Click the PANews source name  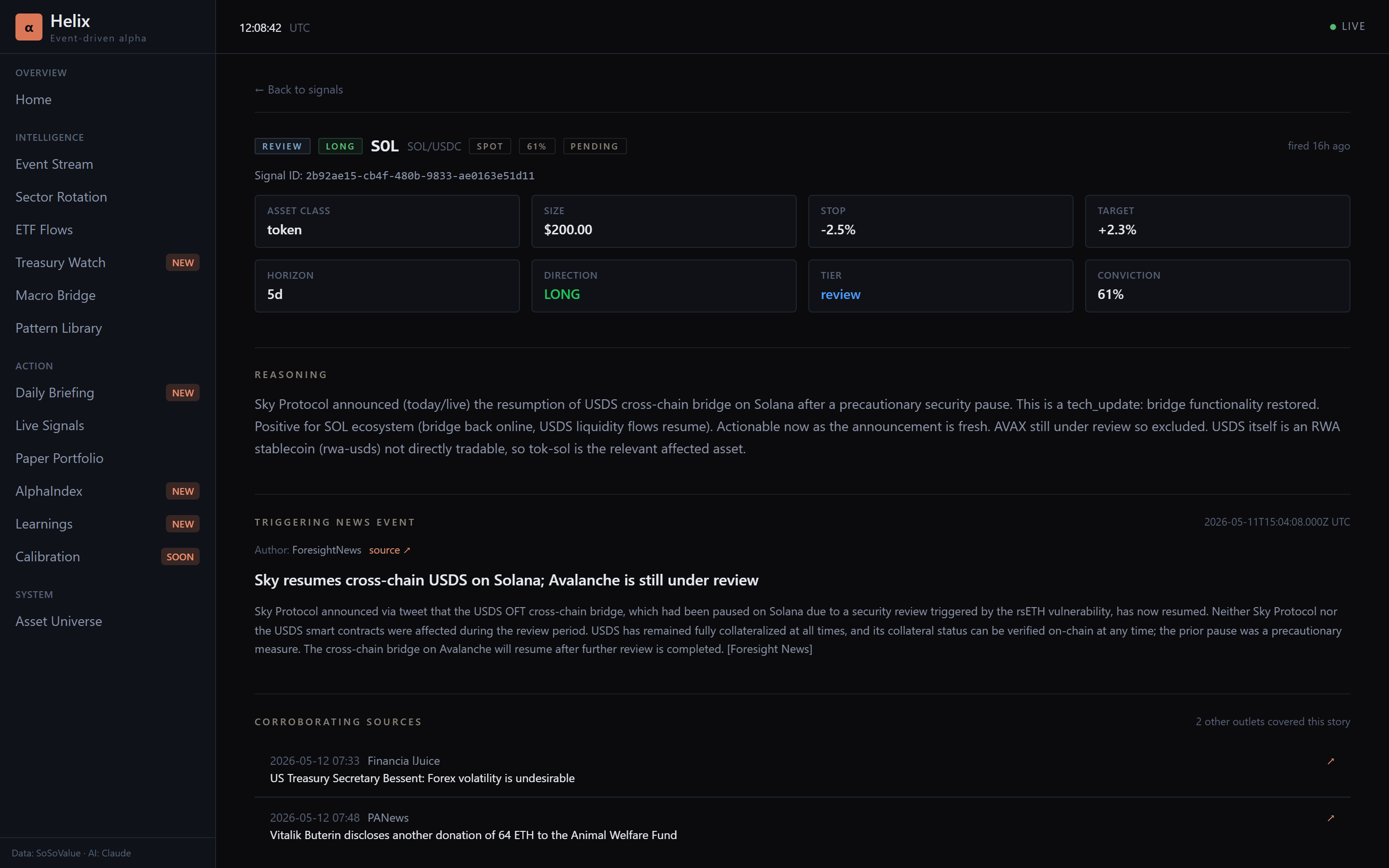click(x=388, y=817)
